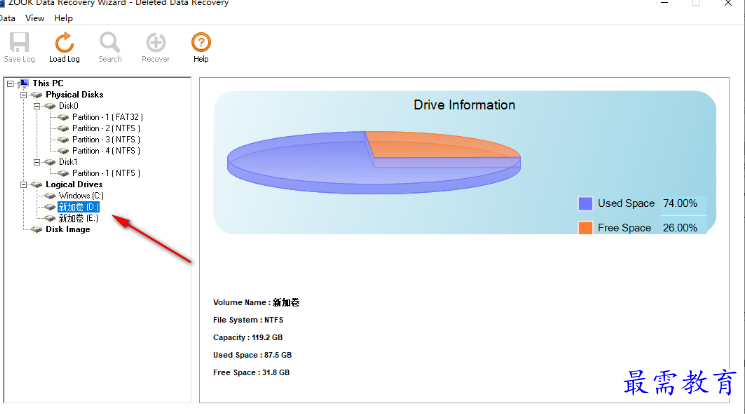Click the 26.00% free space value
This screenshot has width=745, height=414.
pyautogui.click(x=680, y=228)
